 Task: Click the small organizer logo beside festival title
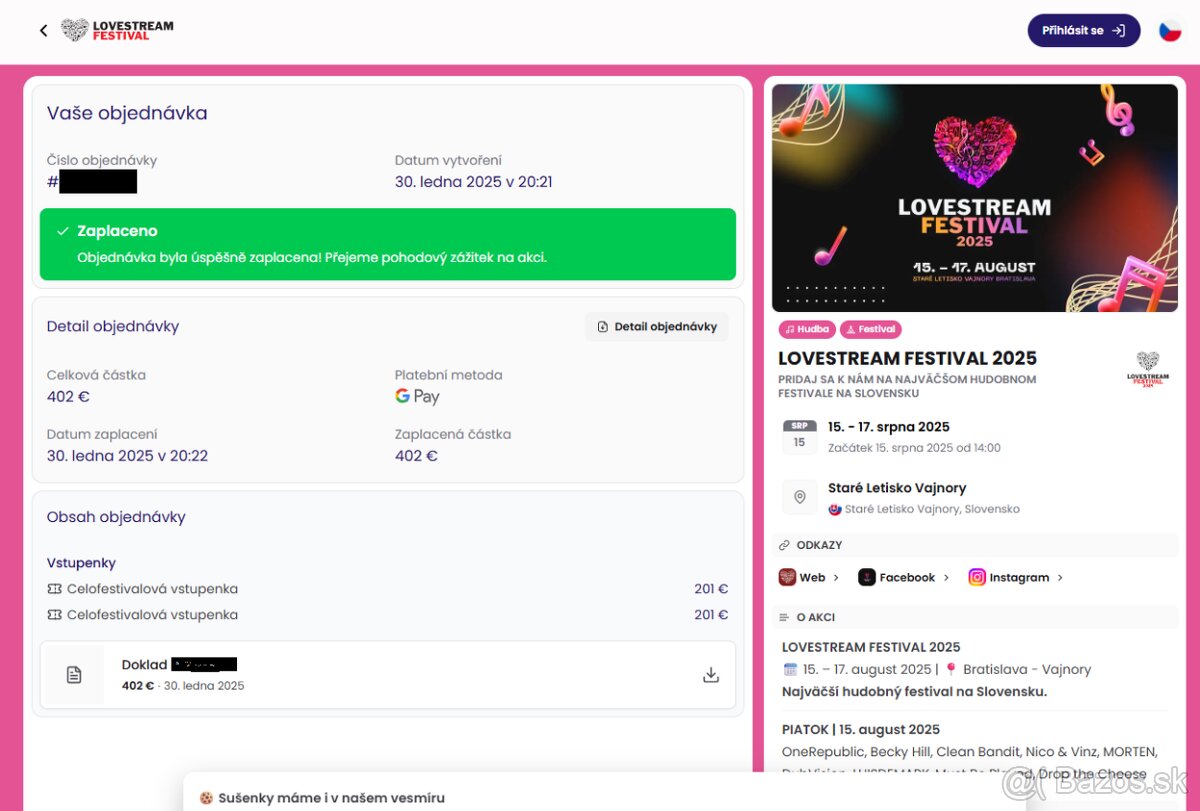point(1148,370)
